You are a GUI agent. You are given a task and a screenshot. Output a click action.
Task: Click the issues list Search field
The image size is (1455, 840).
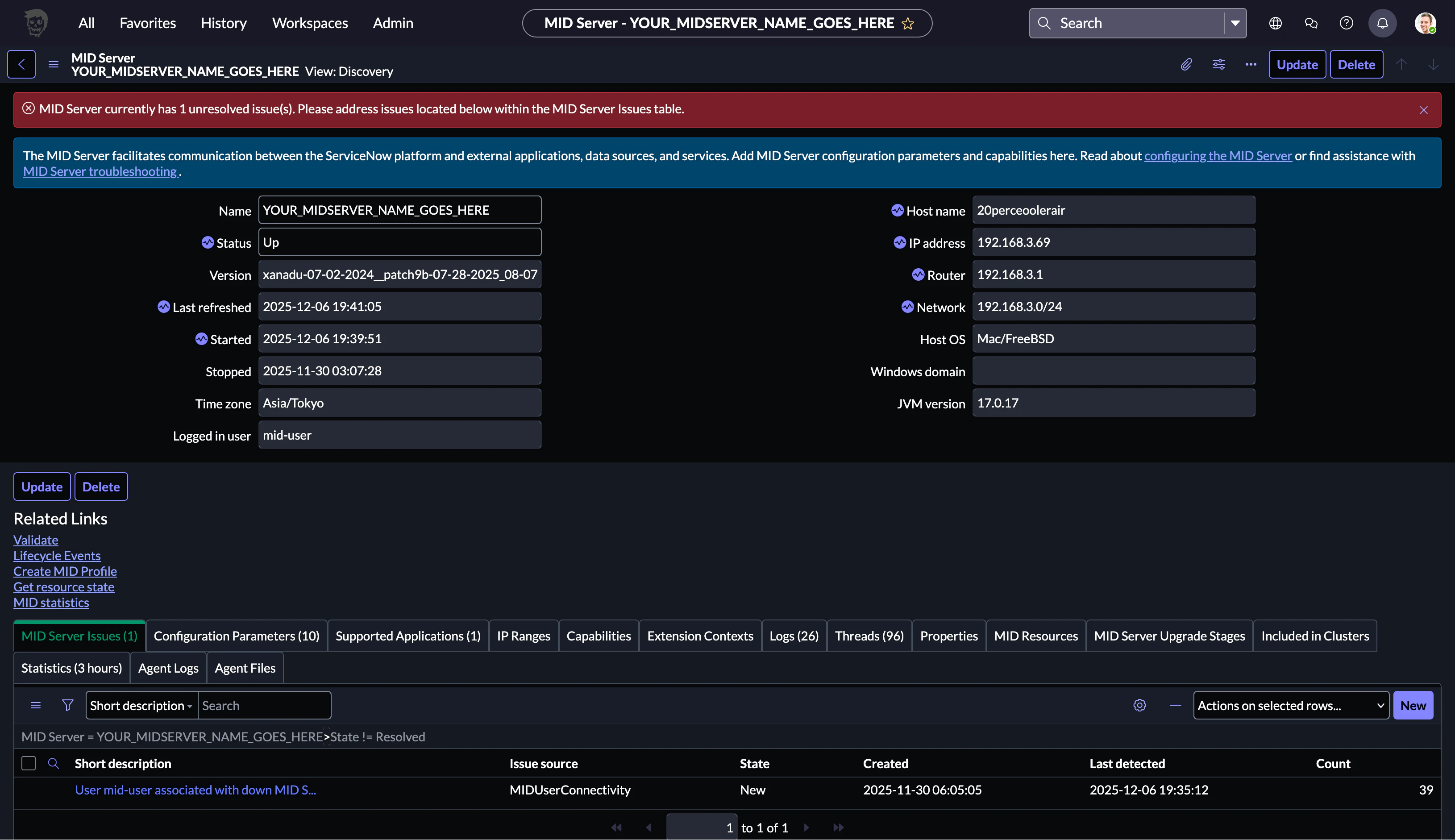pyautogui.click(x=264, y=705)
